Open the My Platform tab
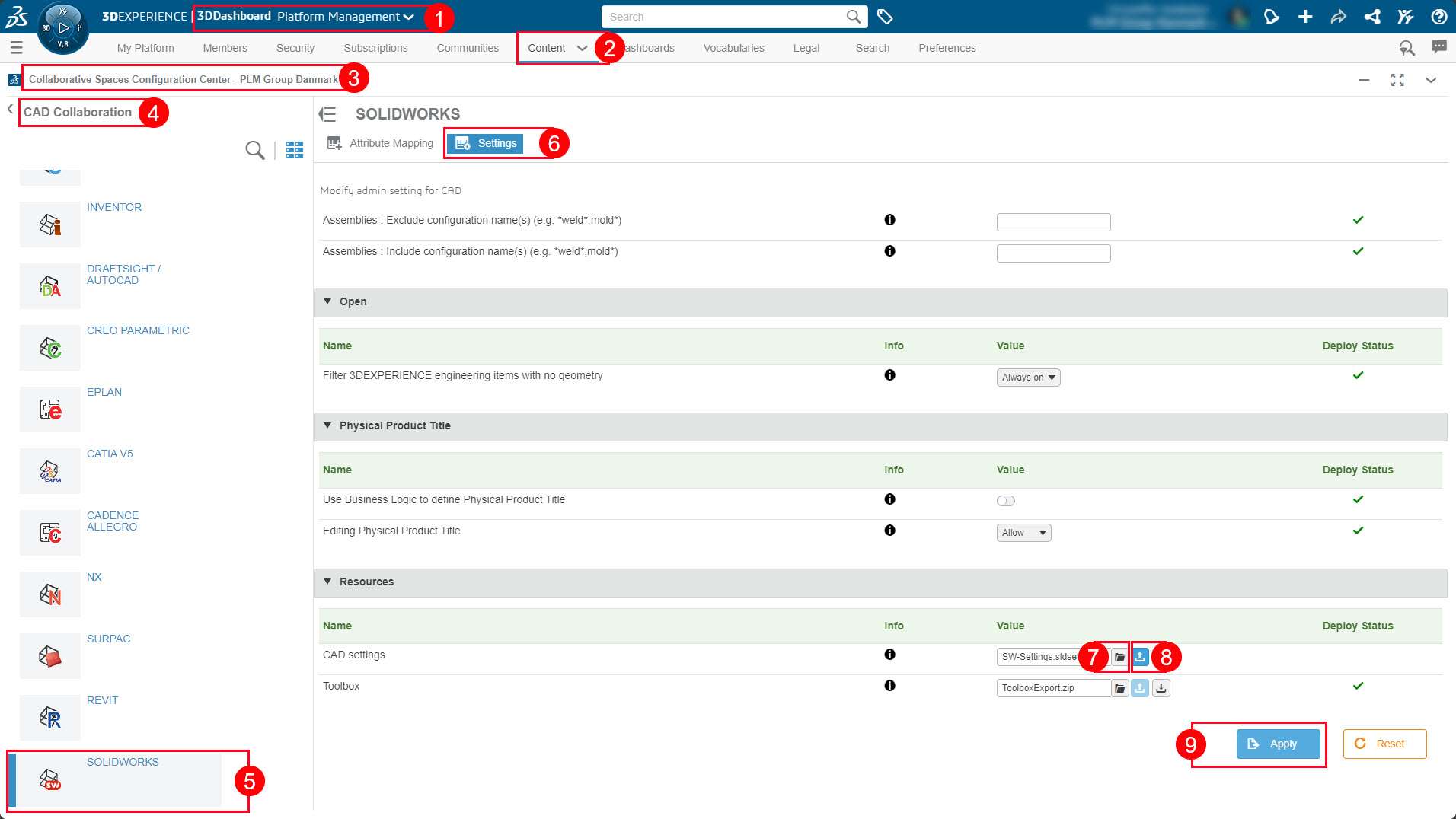1456x819 pixels. click(145, 48)
